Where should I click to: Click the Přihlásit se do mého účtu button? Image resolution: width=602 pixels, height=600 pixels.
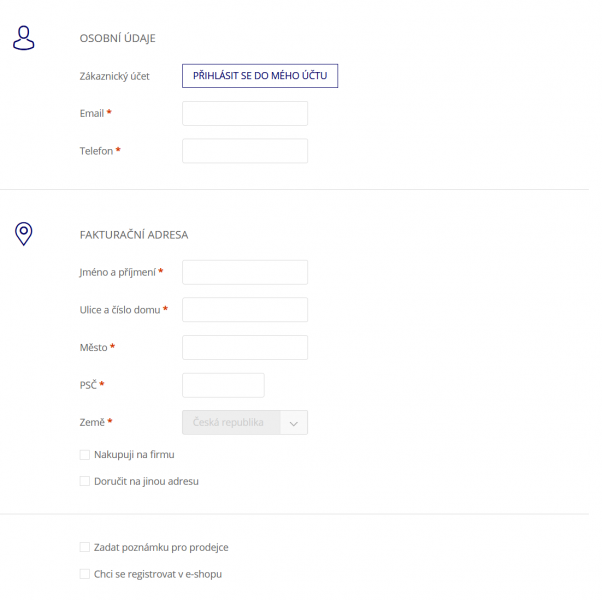coord(260,76)
